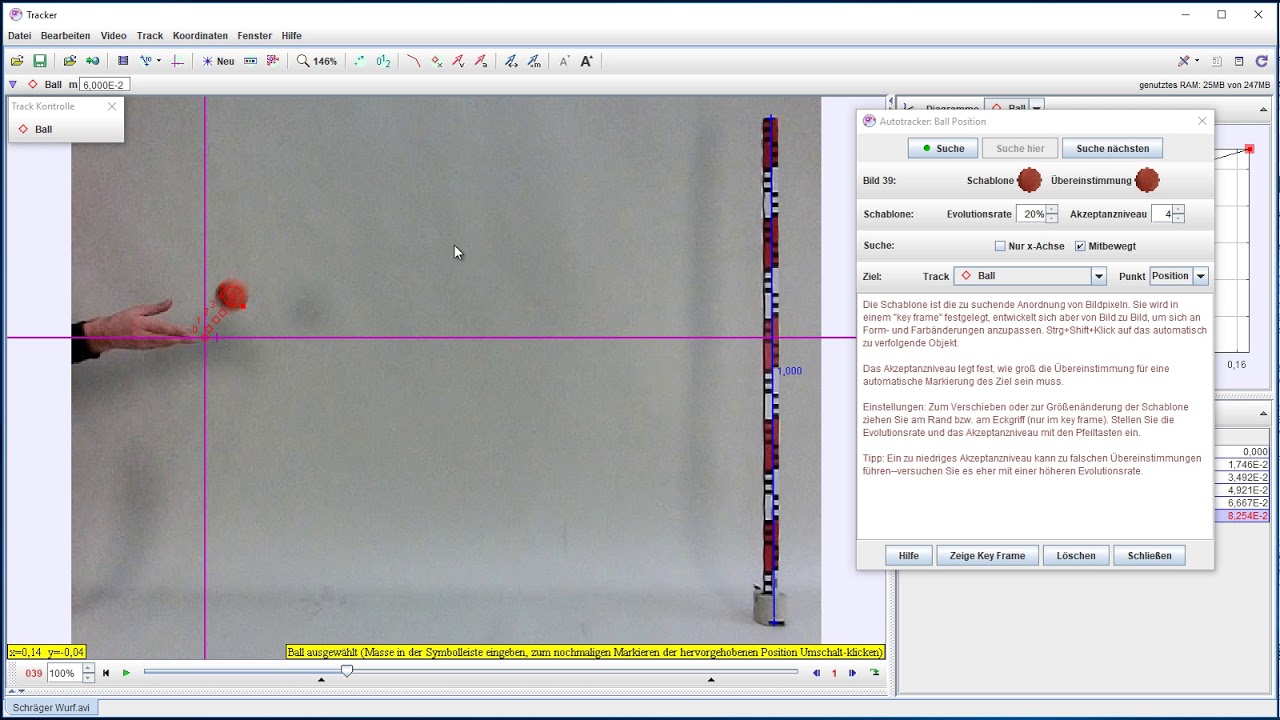Screen dimensions: 1280x720
Task: Uncheck the Mitbewegt checkbox
Action: pyautogui.click(x=1080, y=246)
